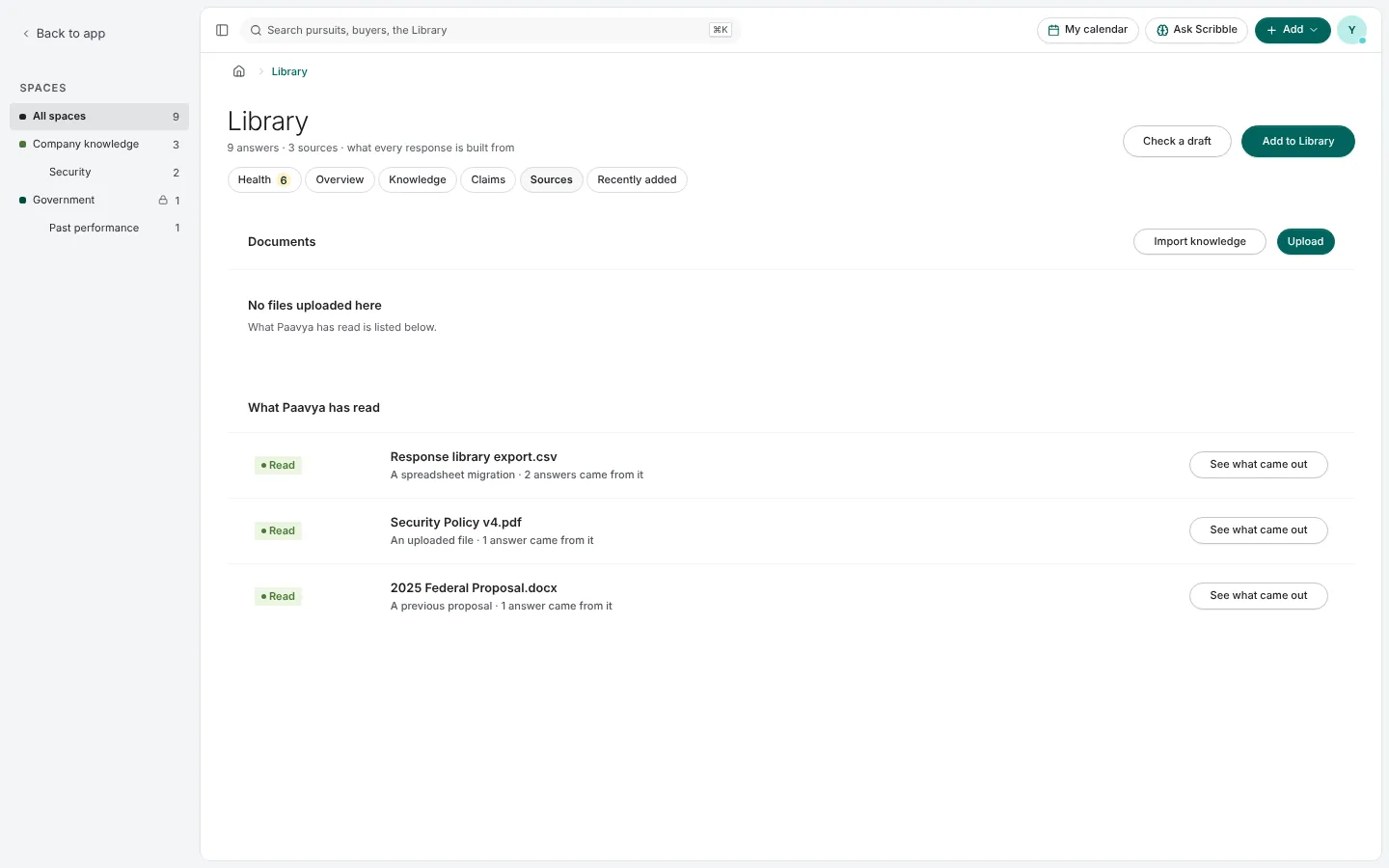Click the Check a draft button

[1177, 142]
